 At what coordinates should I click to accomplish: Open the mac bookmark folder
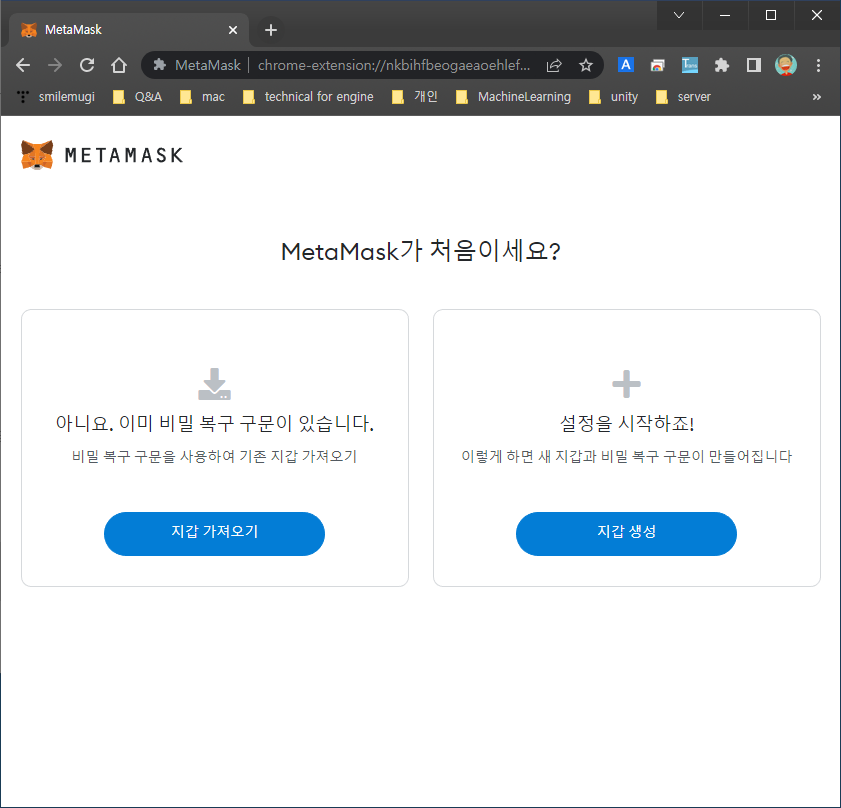pos(202,97)
